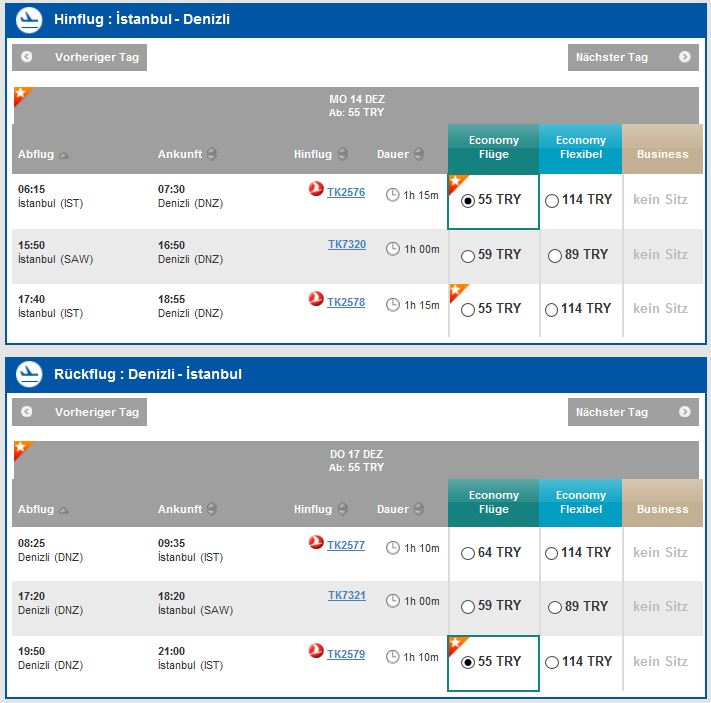
Task: Click the Turkish Airlines logo next to TK2576
Action: [316, 188]
